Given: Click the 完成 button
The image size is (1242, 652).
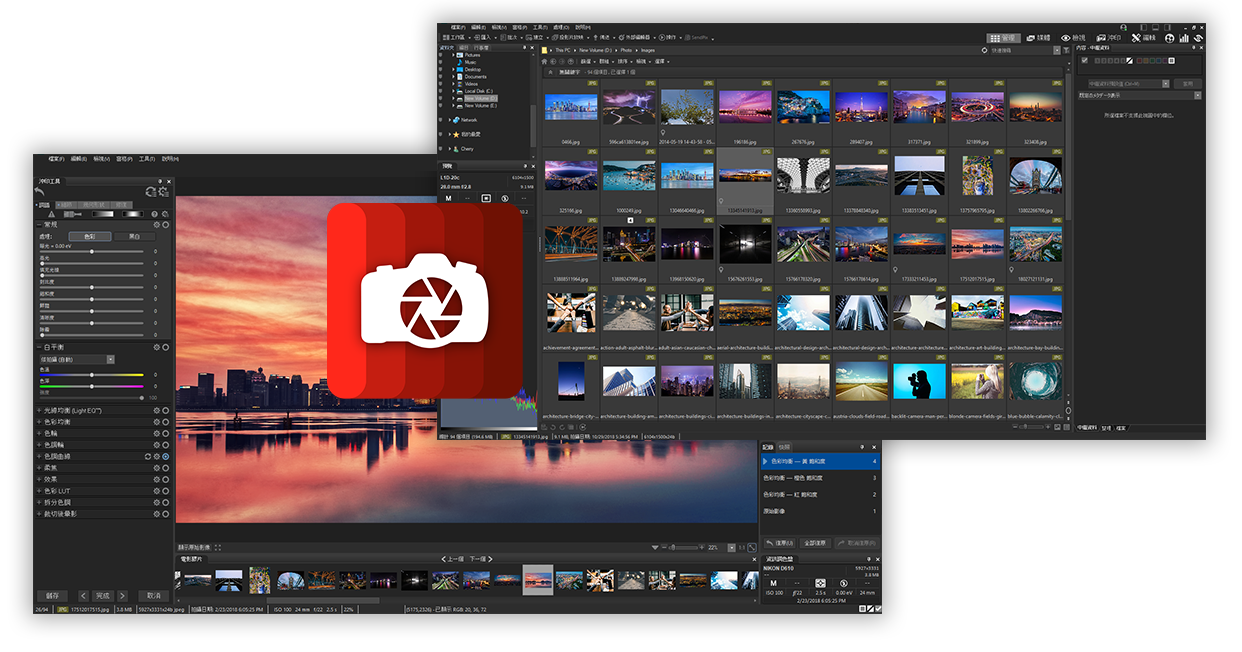Looking at the screenshot, I should (102, 595).
